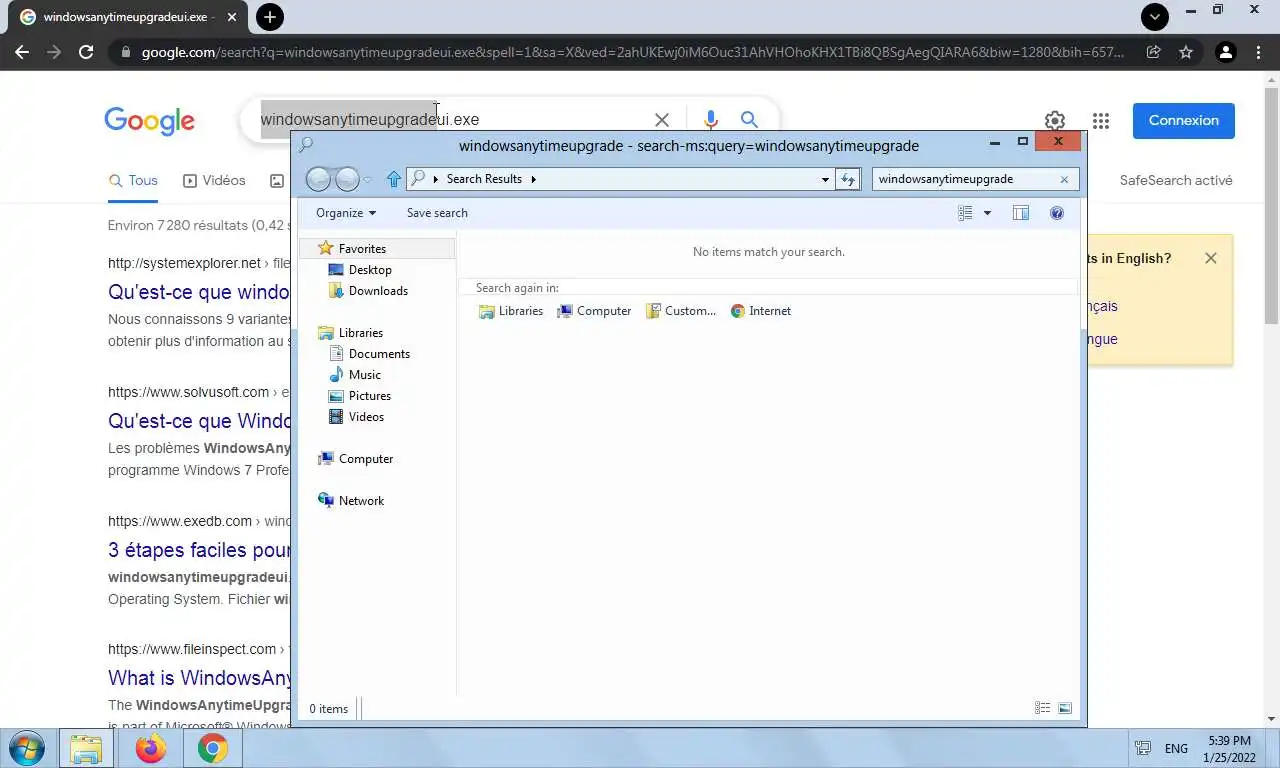
Task: Reload the Chrome page
Action: click(86, 52)
